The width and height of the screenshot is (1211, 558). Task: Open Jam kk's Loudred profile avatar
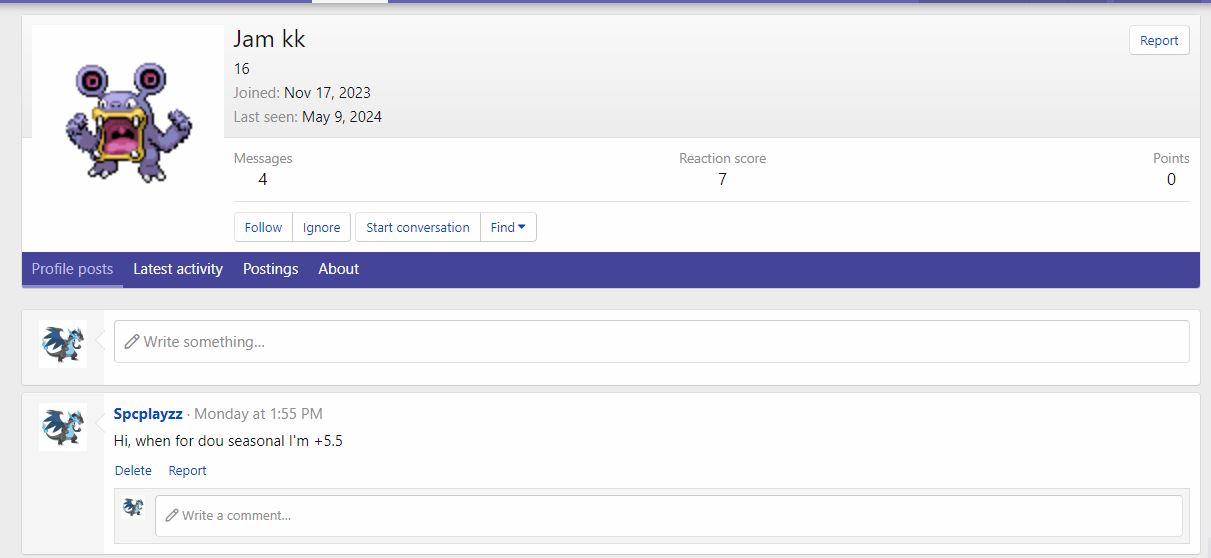[127, 120]
